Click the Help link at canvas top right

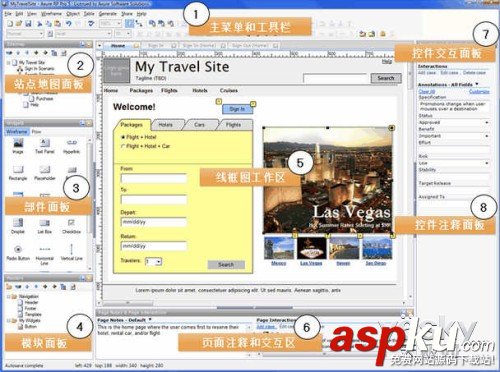[387, 62]
